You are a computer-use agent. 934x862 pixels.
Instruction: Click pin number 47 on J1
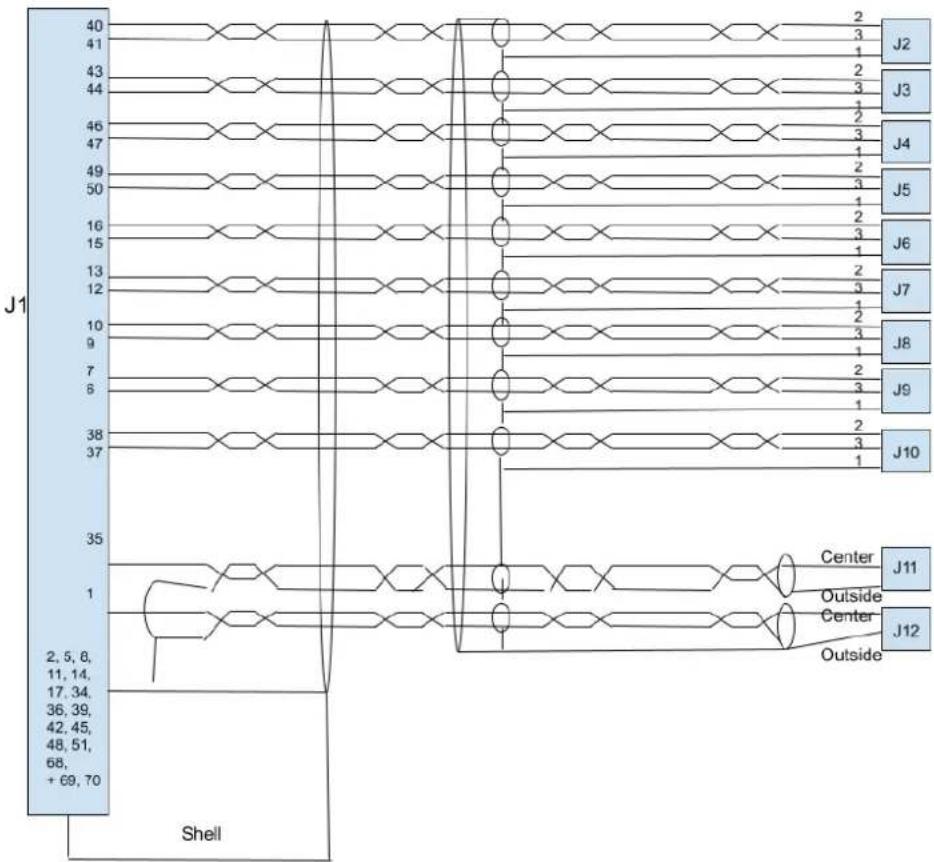pos(95,144)
